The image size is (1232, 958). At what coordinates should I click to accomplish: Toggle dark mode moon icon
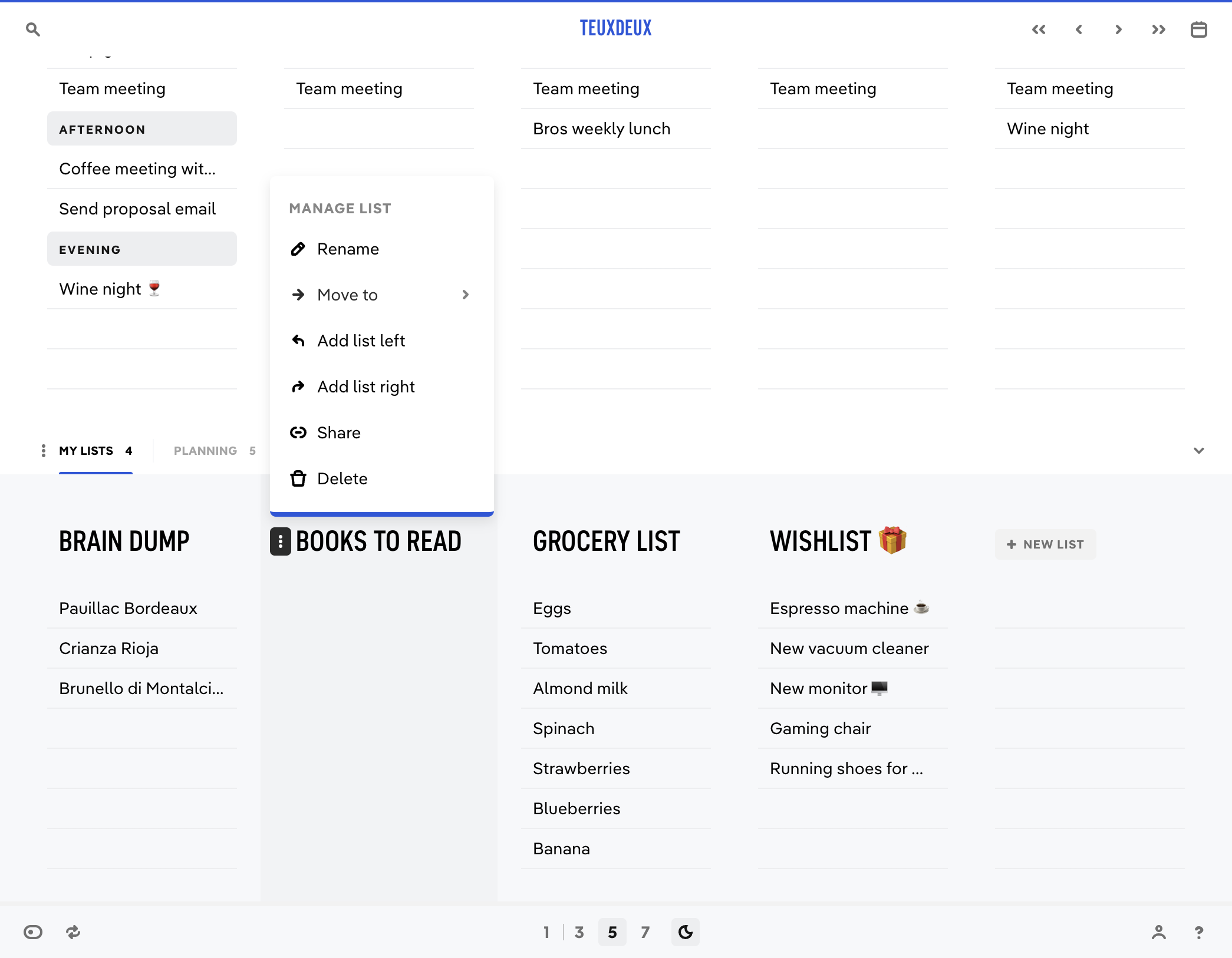point(686,932)
